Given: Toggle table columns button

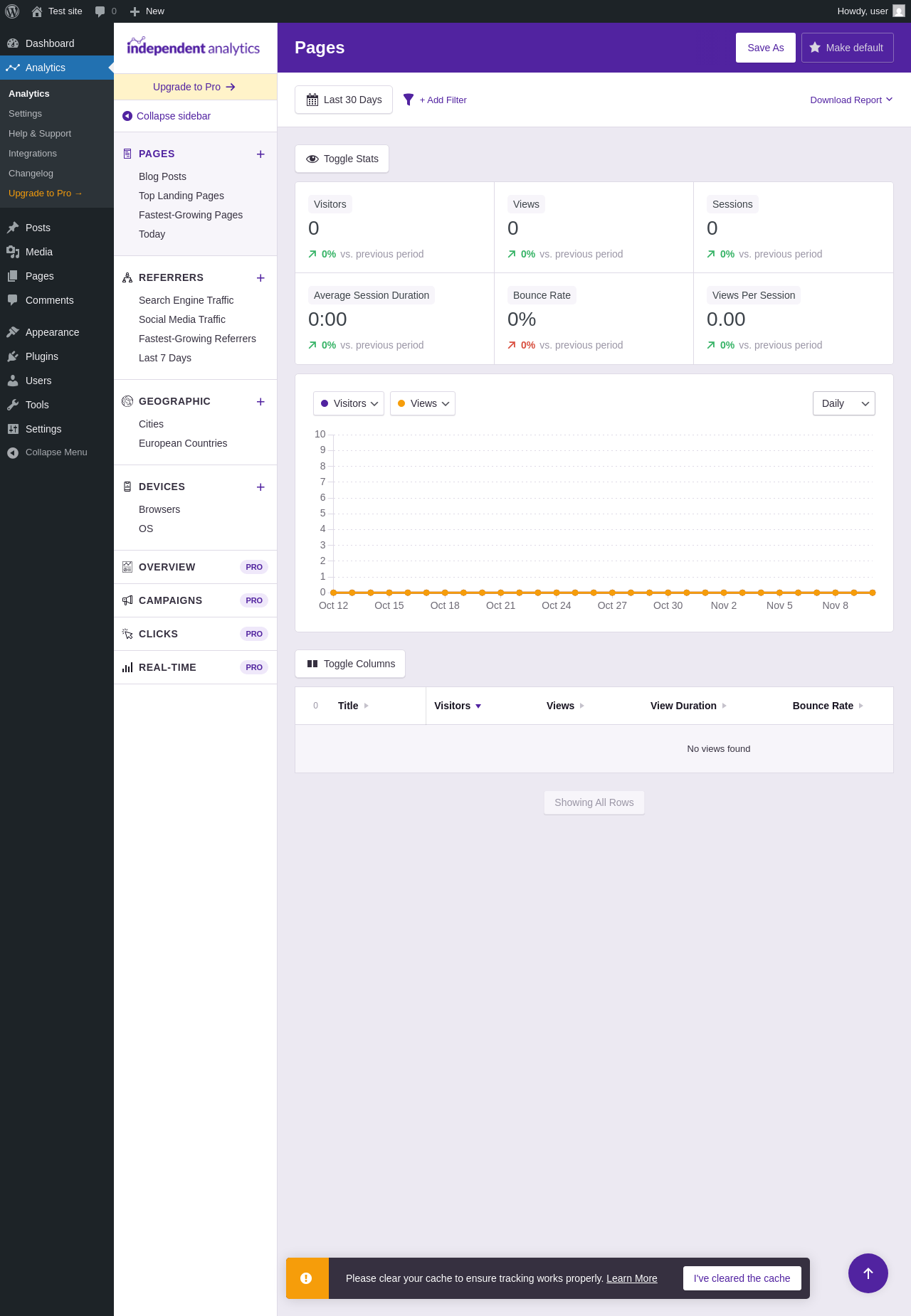Looking at the screenshot, I should click(x=350, y=664).
